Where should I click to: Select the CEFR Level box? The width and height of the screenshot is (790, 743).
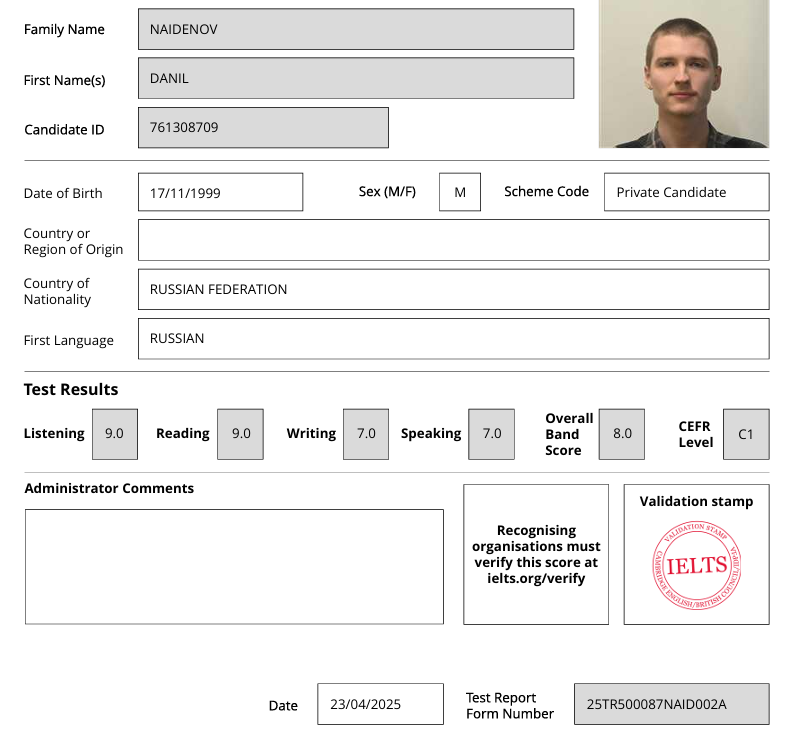click(746, 434)
